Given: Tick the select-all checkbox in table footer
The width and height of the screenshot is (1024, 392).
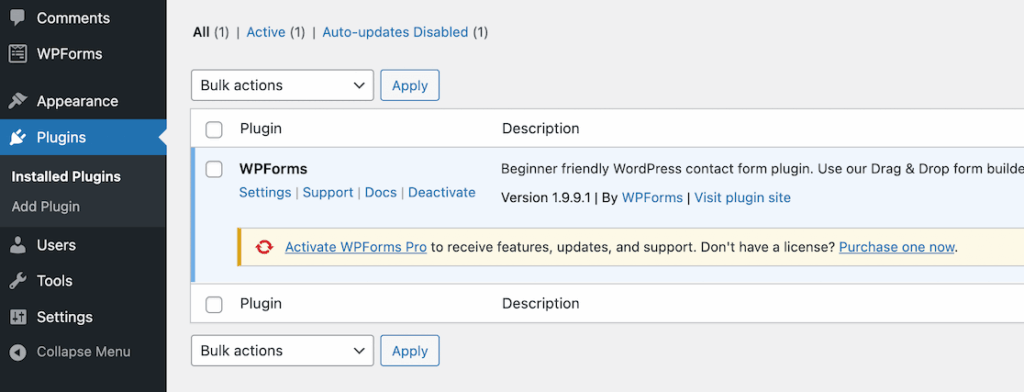Looking at the screenshot, I should [x=214, y=304].
